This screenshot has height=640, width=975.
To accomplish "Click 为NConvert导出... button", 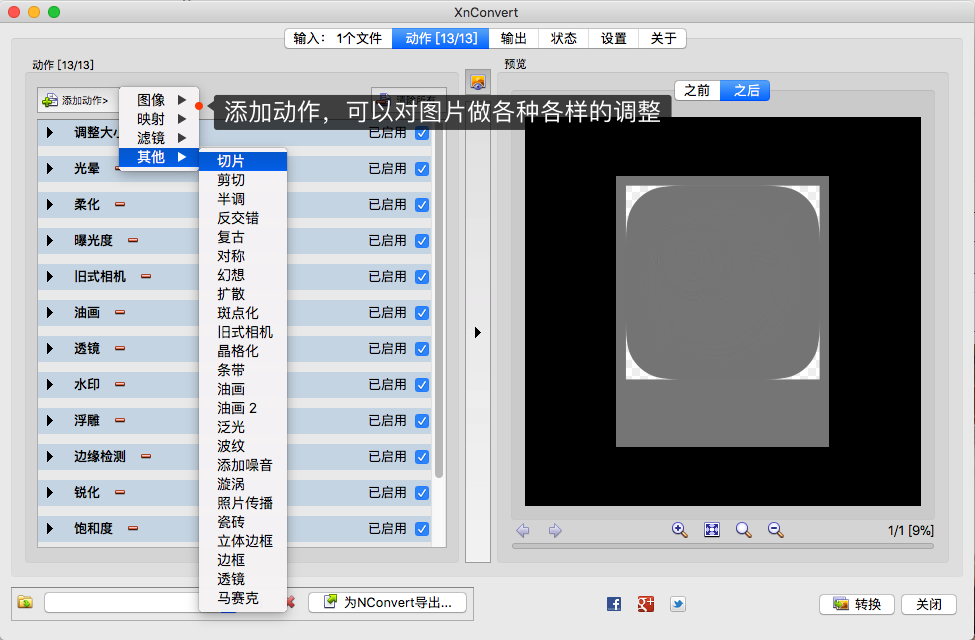I will pyautogui.click(x=388, y=602).
